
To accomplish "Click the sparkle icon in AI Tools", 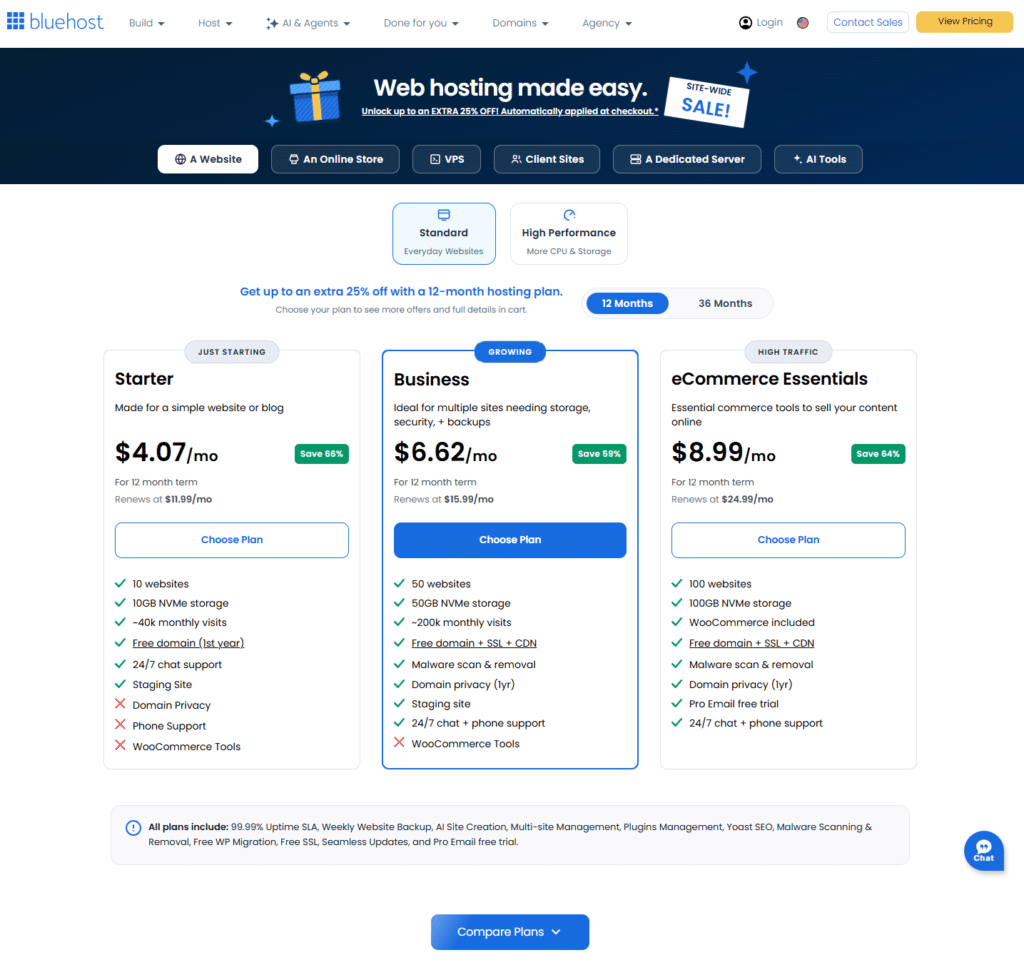I will click(x=797, y=159).
